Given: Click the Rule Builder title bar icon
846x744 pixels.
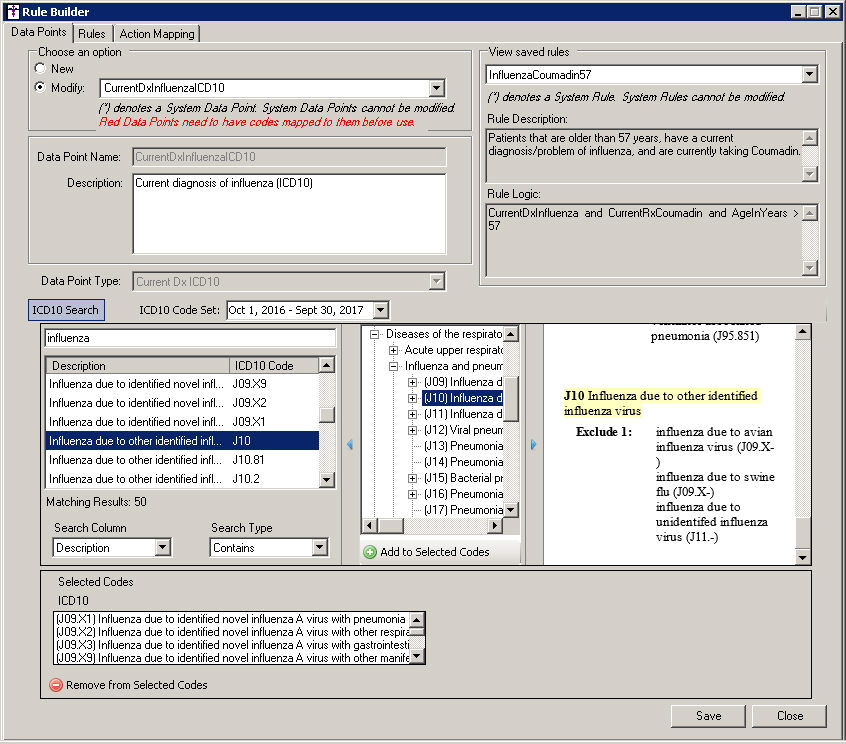Looking at the screenshot, I should click(x=11, y=11).
